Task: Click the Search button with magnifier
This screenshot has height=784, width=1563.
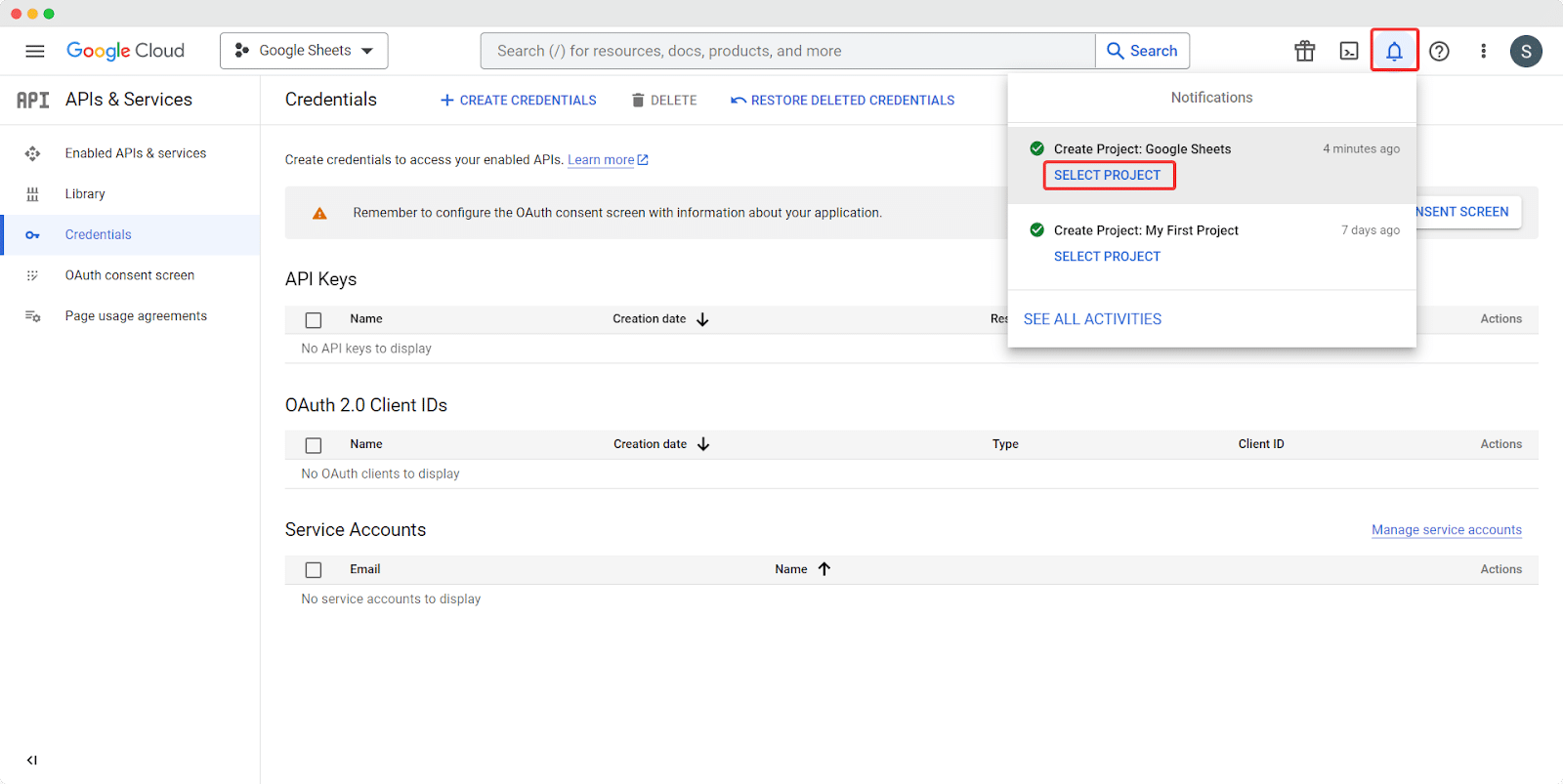Action: click(x=1142, y=51)
